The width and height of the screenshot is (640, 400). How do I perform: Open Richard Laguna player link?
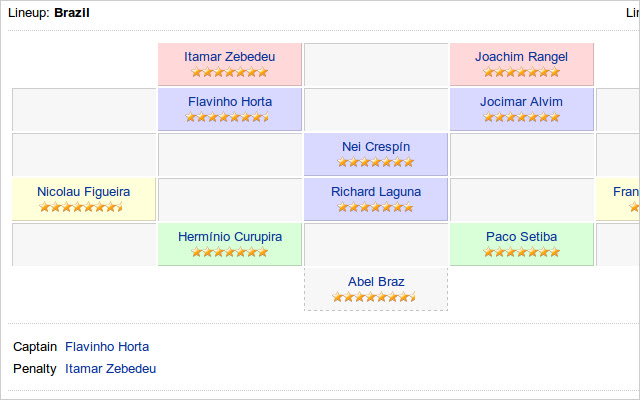375,192
